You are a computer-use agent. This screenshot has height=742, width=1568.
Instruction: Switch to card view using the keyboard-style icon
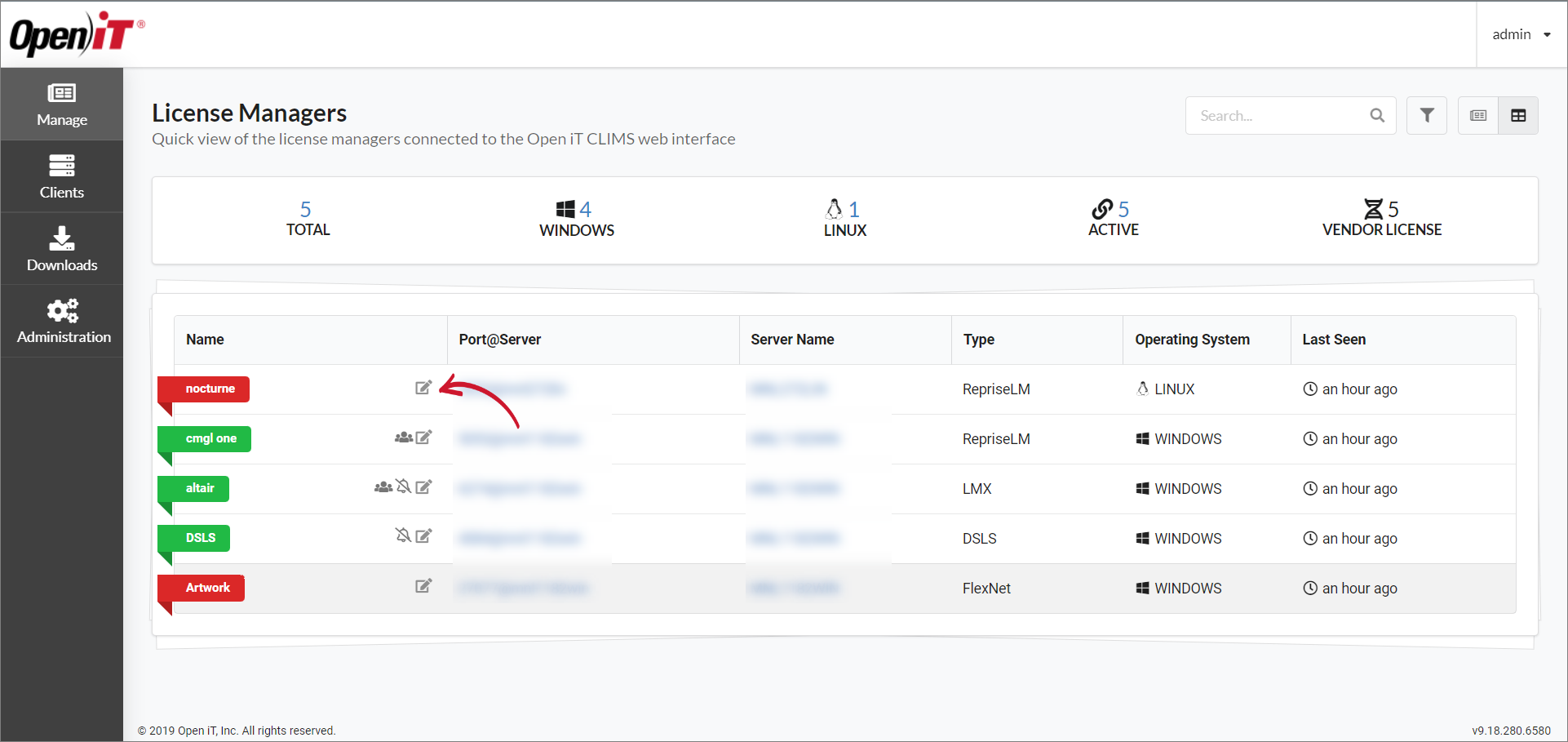click(1477, 115)
